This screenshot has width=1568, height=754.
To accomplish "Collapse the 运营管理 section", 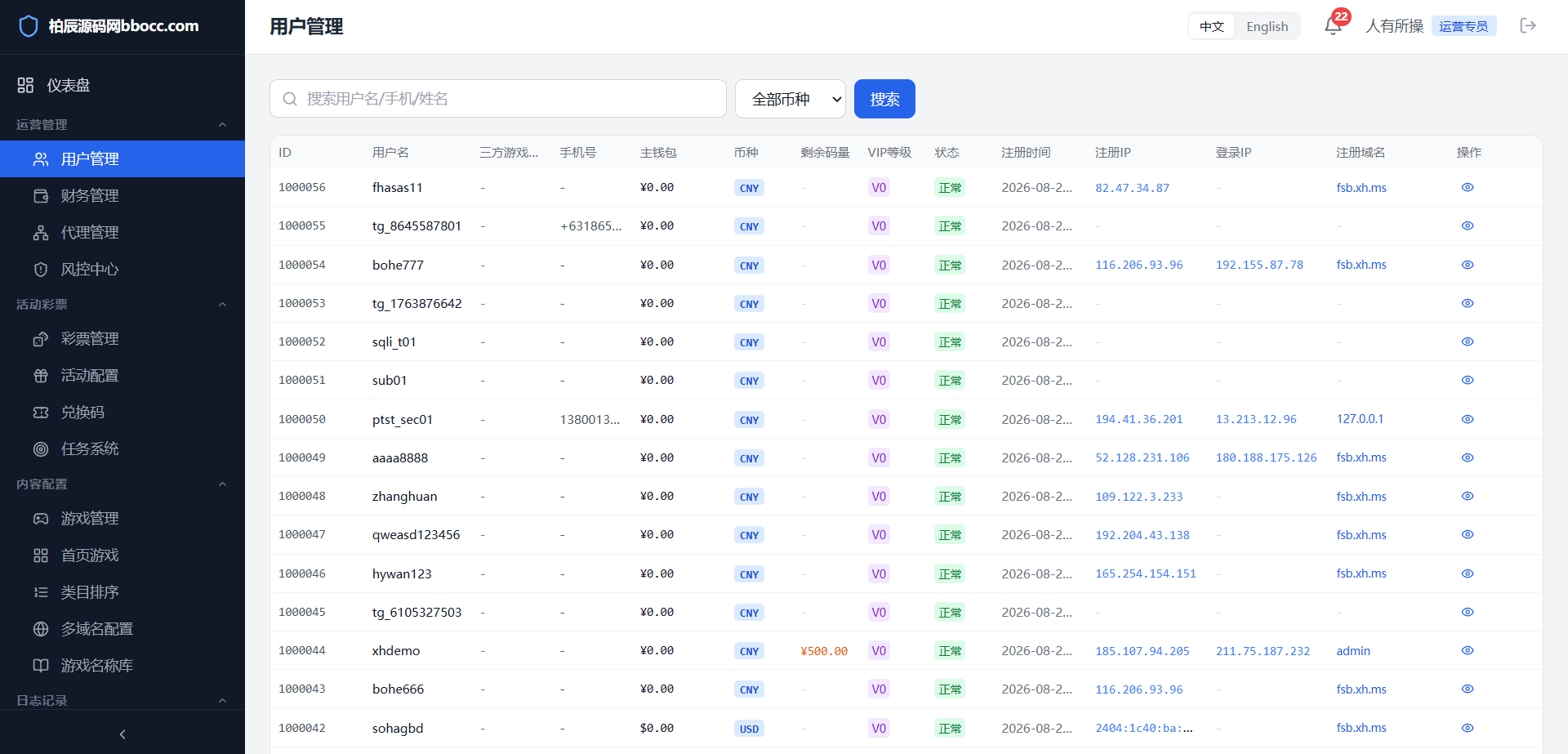I will [222, 125].
